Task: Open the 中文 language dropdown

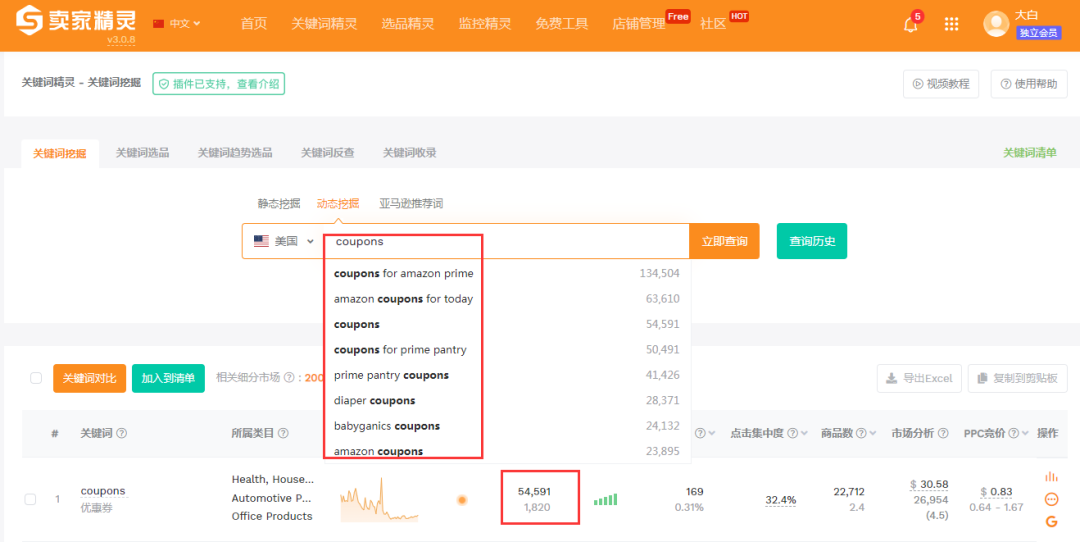Action: coord(177,23)
